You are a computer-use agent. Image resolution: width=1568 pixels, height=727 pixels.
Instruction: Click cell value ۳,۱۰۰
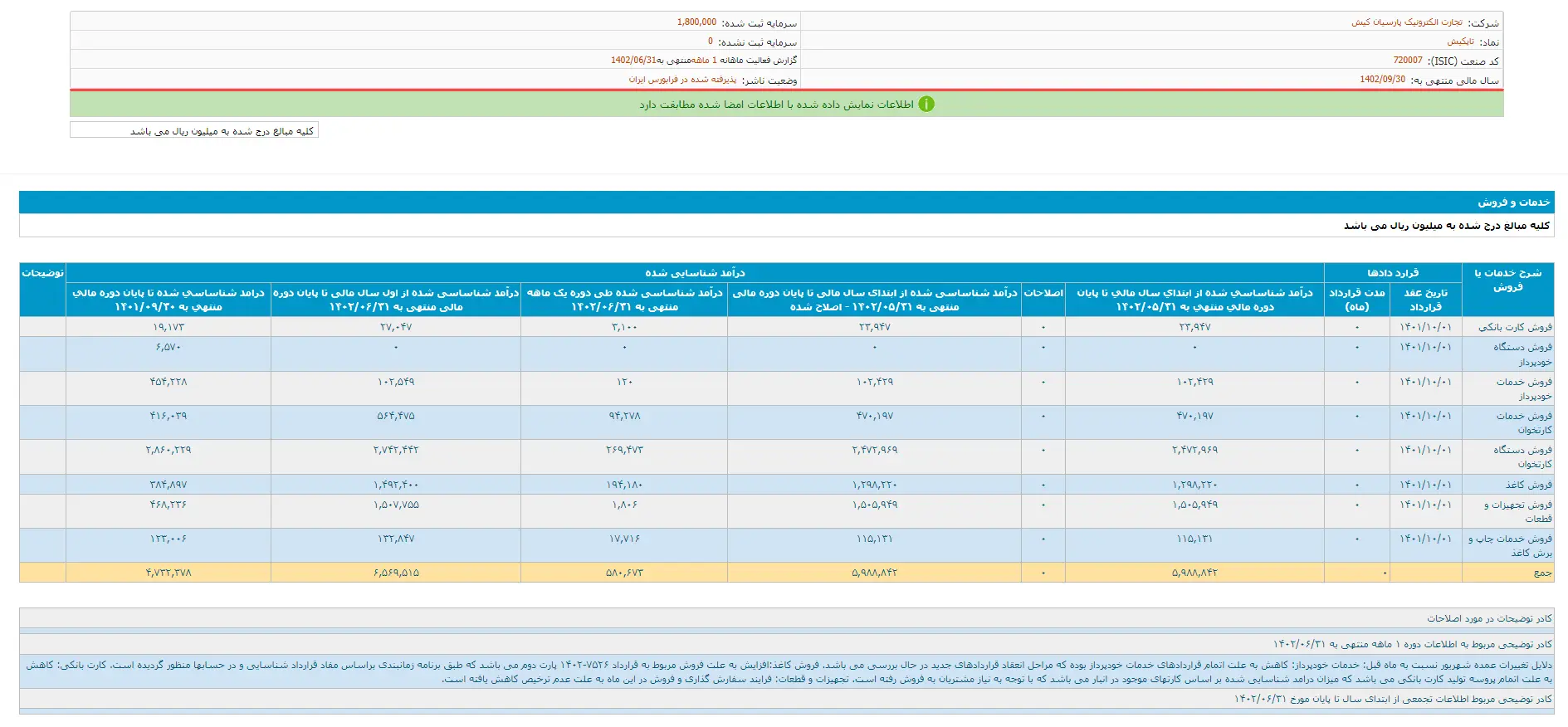click(624, 327)
